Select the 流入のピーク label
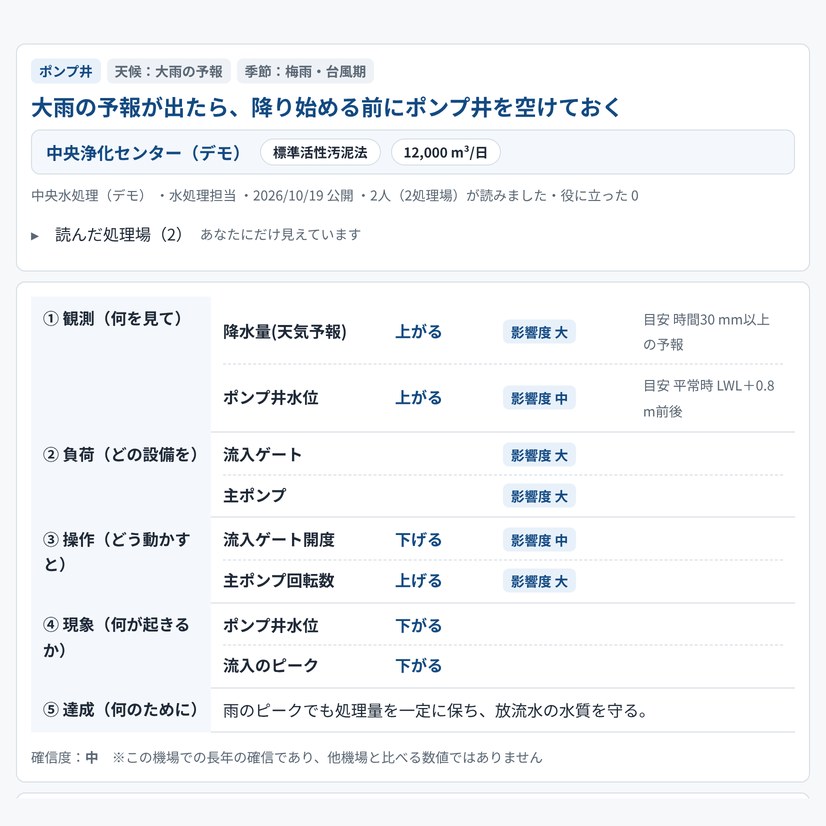 click(x=271, y=665)
